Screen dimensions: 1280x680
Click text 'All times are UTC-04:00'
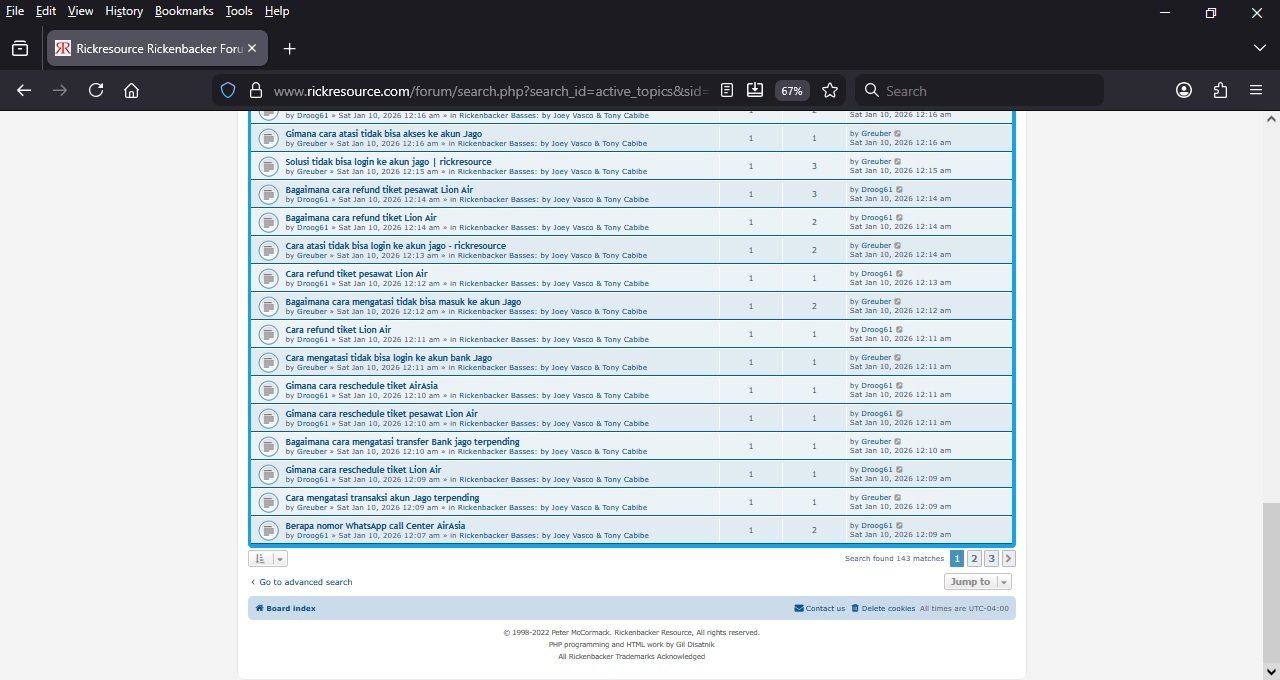coord(964,608)
